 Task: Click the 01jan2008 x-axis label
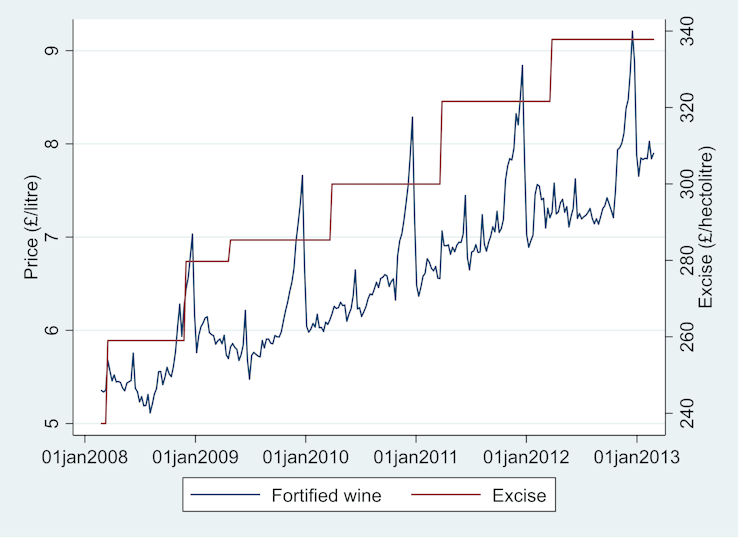pos(85,456)
